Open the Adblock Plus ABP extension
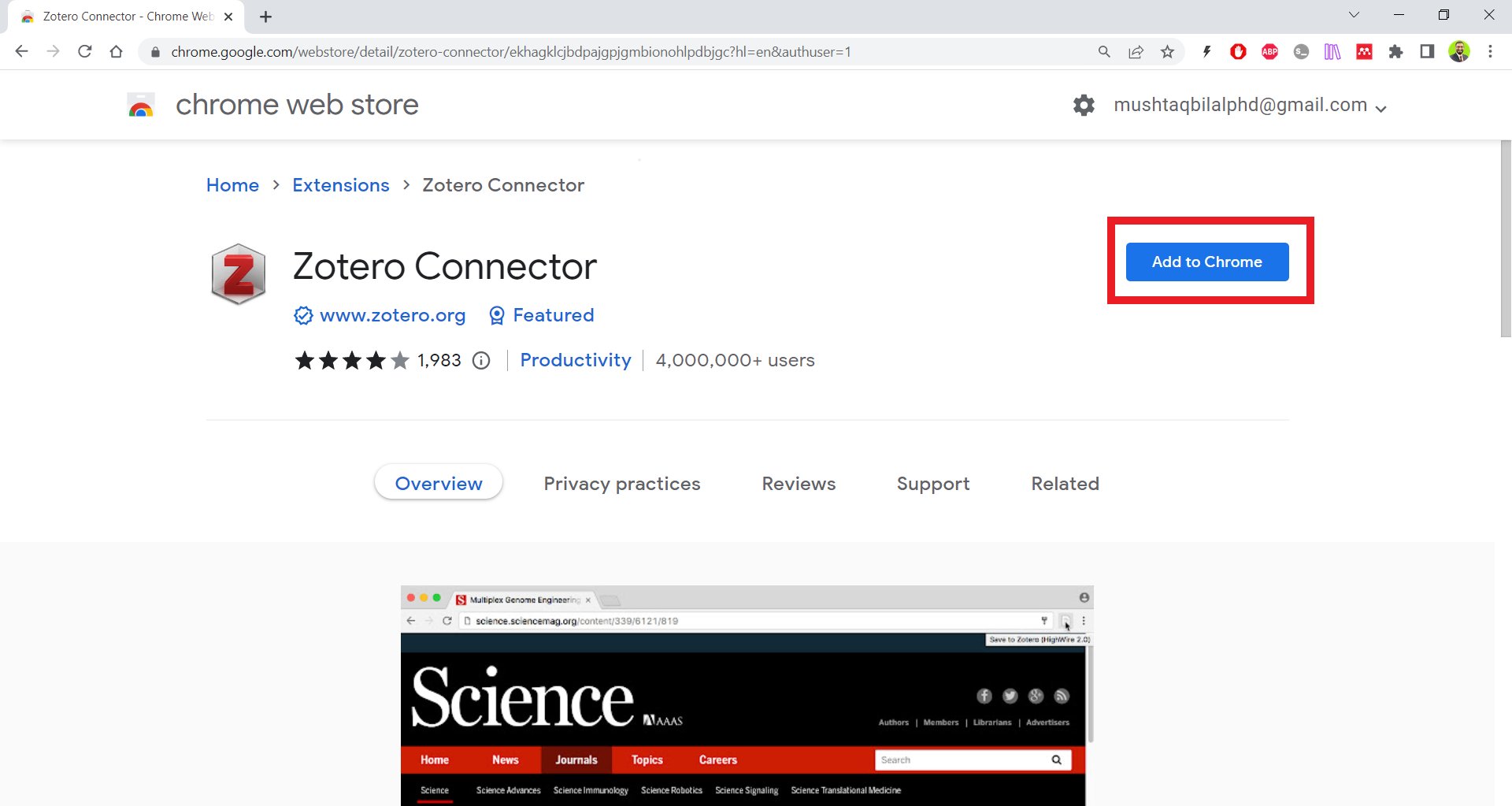This screenshot has height=806, width=1512. click(x=1269, y=52)
